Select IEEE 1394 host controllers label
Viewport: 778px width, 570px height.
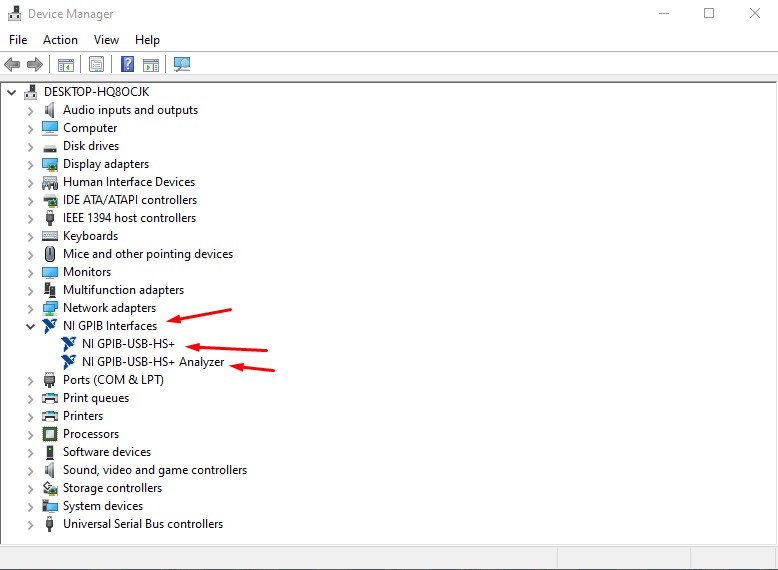pos(129,218)
